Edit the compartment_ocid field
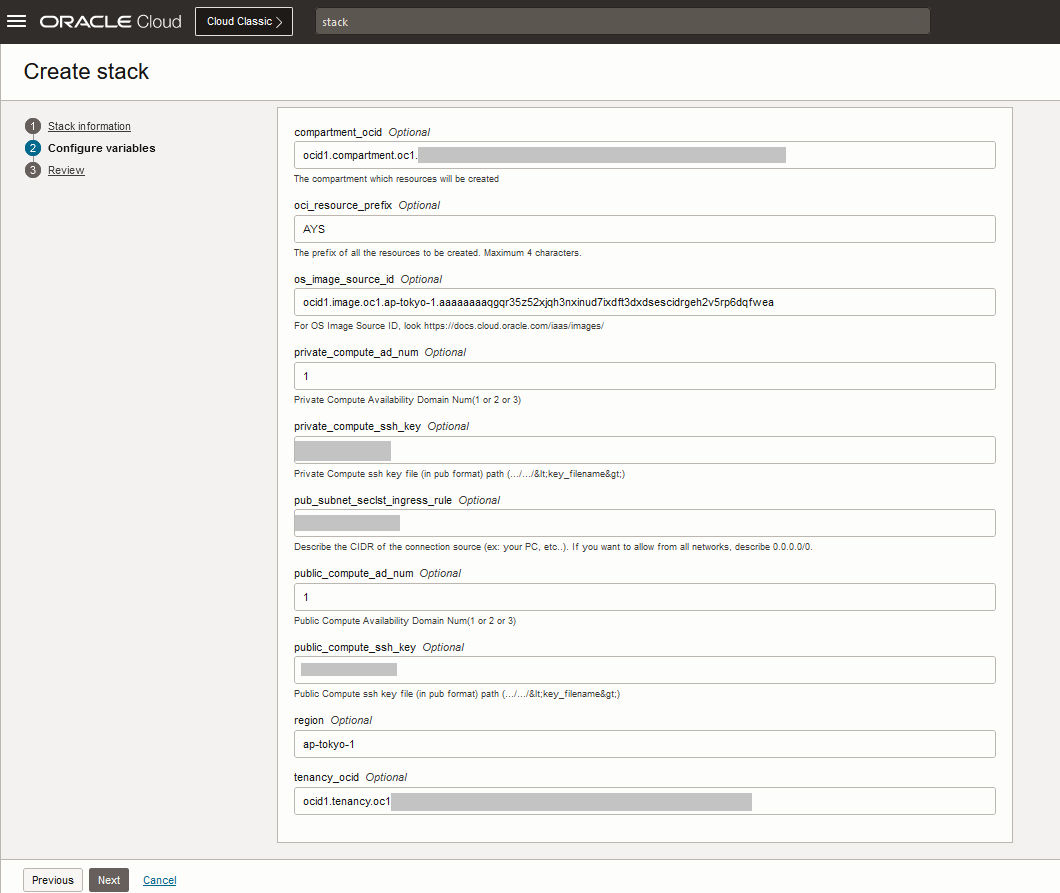The image size is (1060, 893). coord(644,155)
